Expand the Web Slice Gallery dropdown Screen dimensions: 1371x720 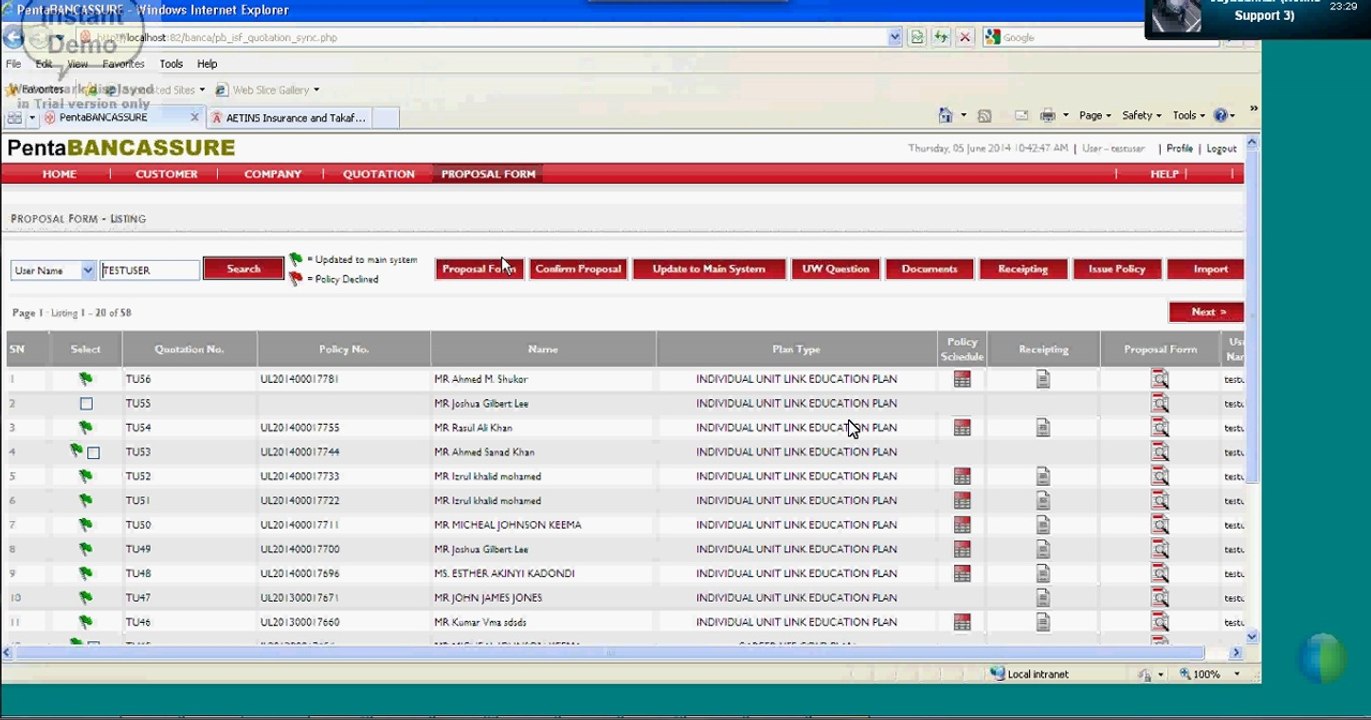(x=316, y=90)
